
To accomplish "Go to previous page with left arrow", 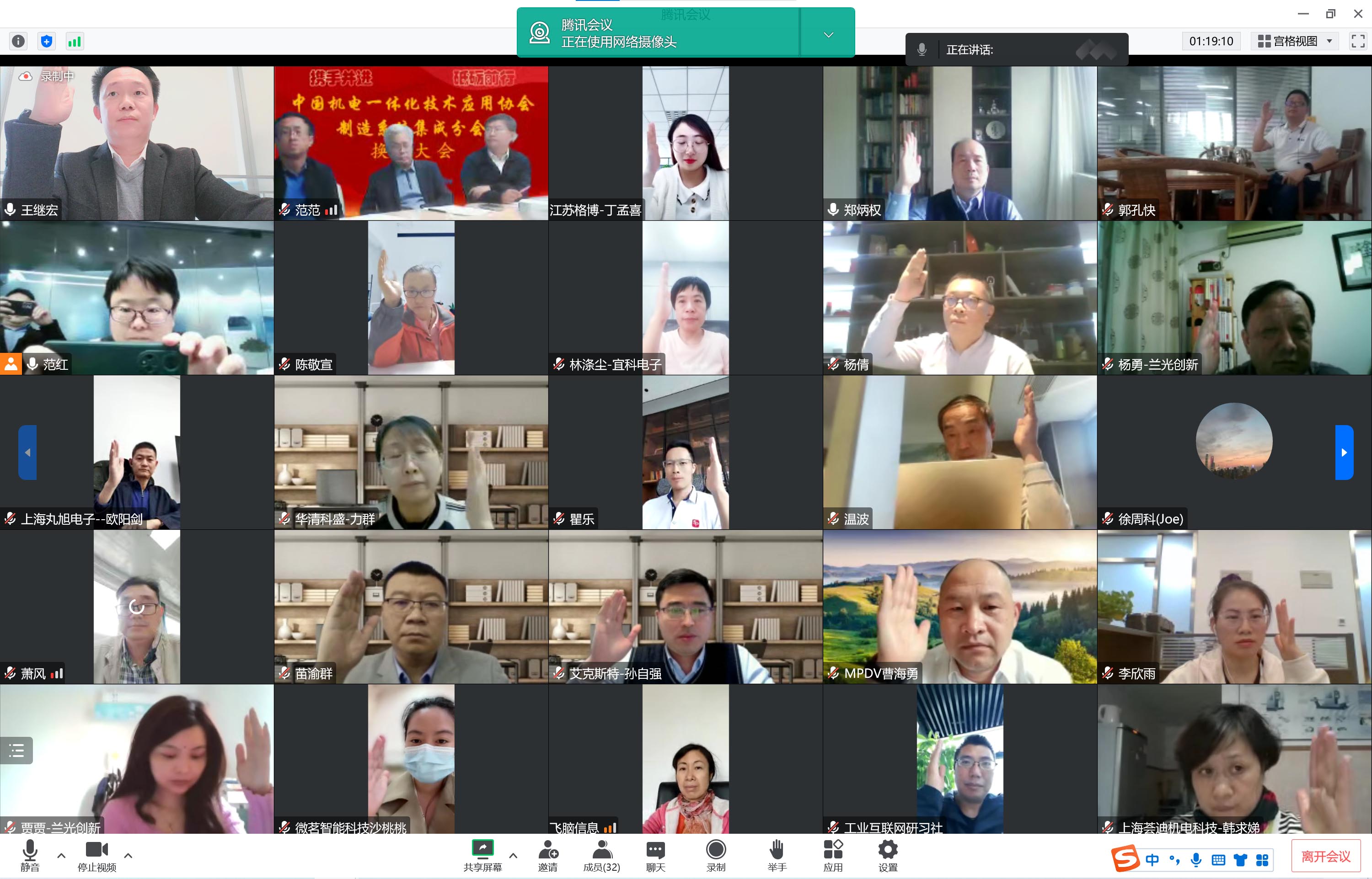I will pos(27,452).
